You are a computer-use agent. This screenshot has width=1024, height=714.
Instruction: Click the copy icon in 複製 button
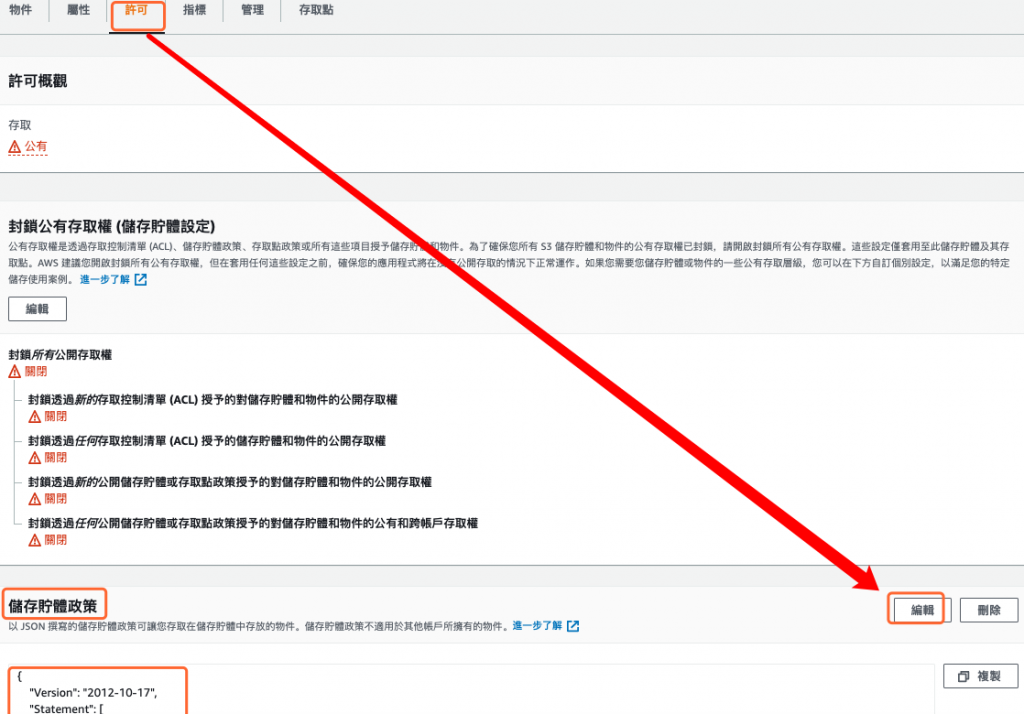coord(963,677)
